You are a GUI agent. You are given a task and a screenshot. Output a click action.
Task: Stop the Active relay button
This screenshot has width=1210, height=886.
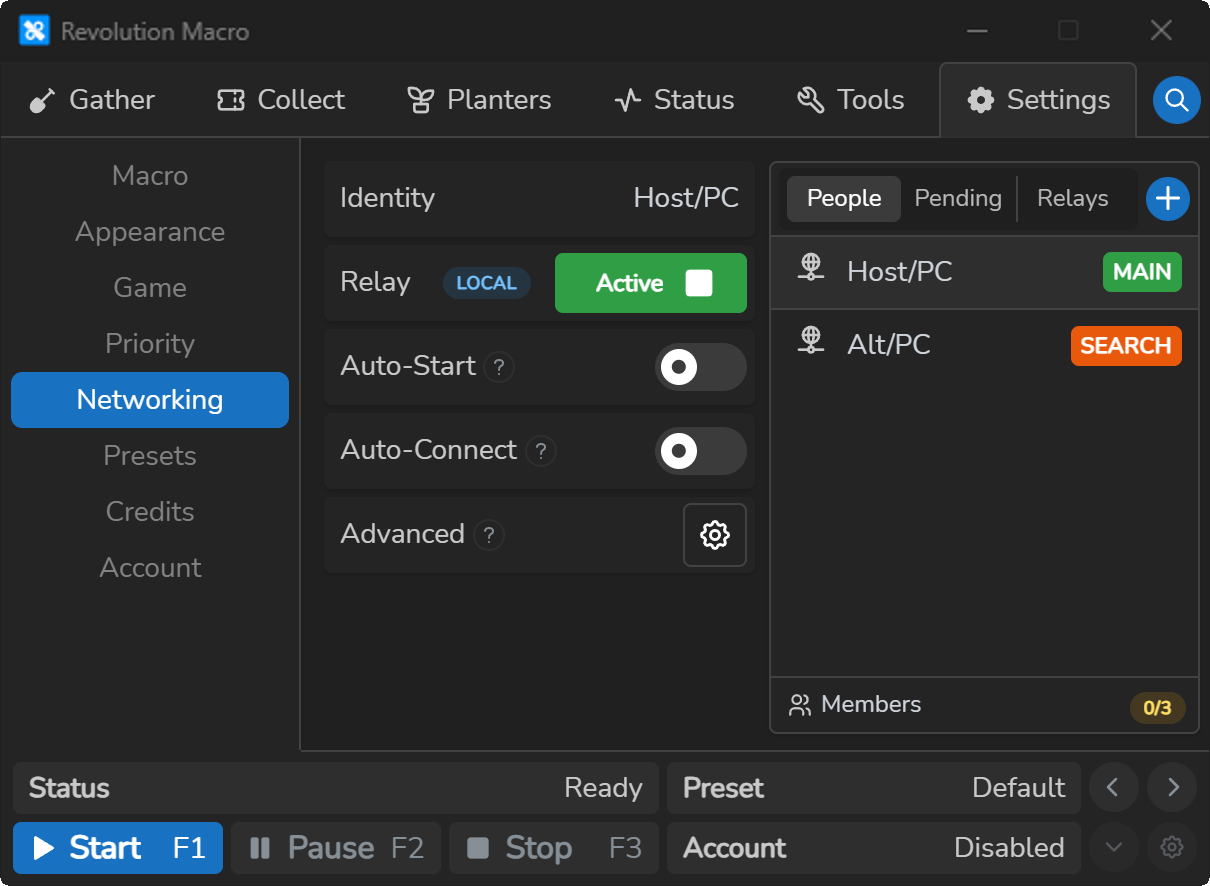coord(651,283)
